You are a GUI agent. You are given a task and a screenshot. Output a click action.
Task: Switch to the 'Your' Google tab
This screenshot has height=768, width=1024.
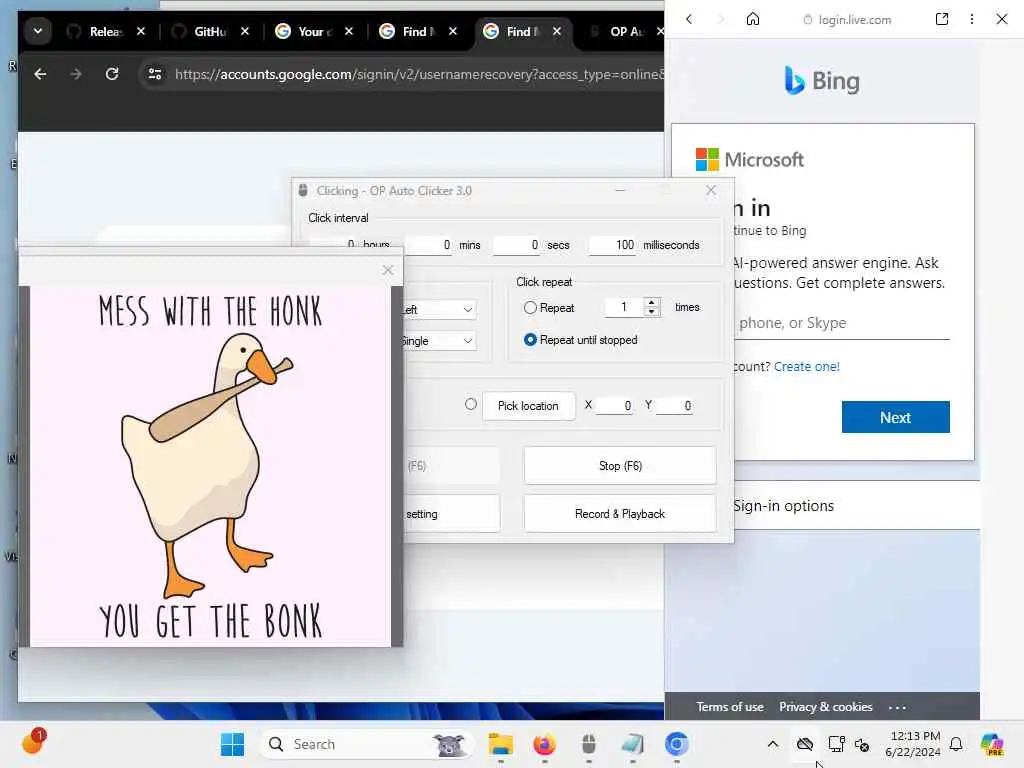304,31
